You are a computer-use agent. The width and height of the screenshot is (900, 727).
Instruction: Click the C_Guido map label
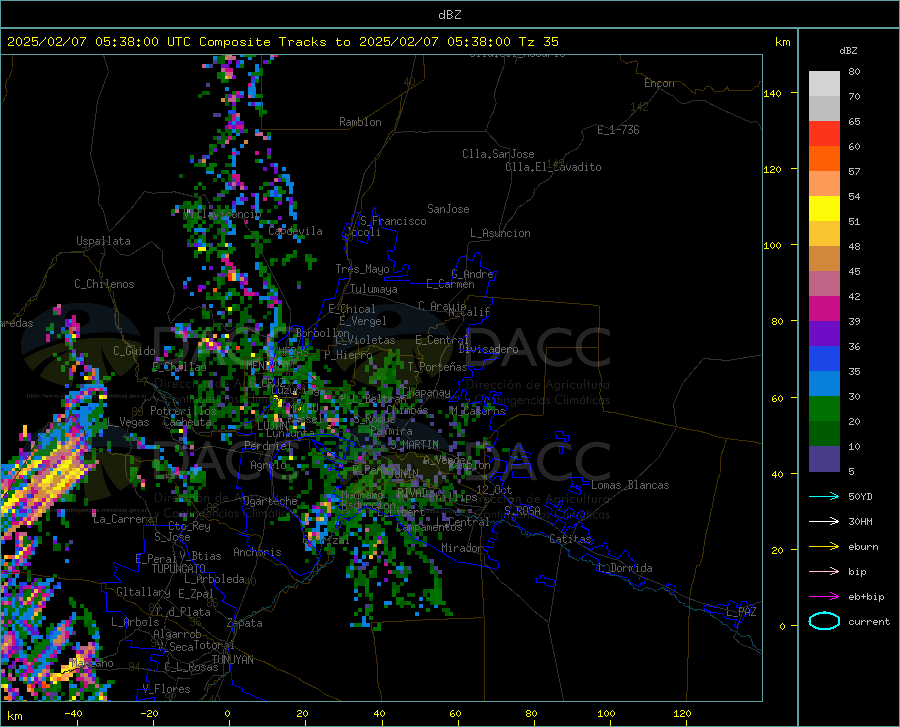(134, 351)
